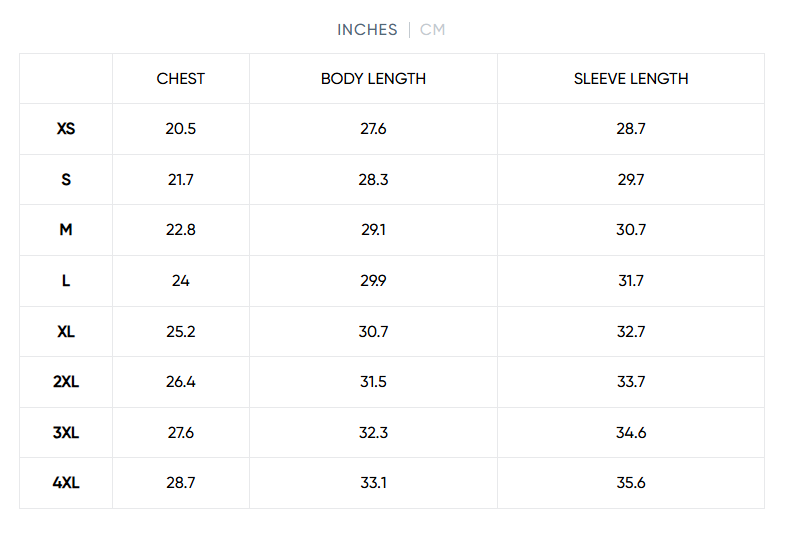Screen dimensions: 790x538
Task: Select the 3XL size row label
Action: 66,433
